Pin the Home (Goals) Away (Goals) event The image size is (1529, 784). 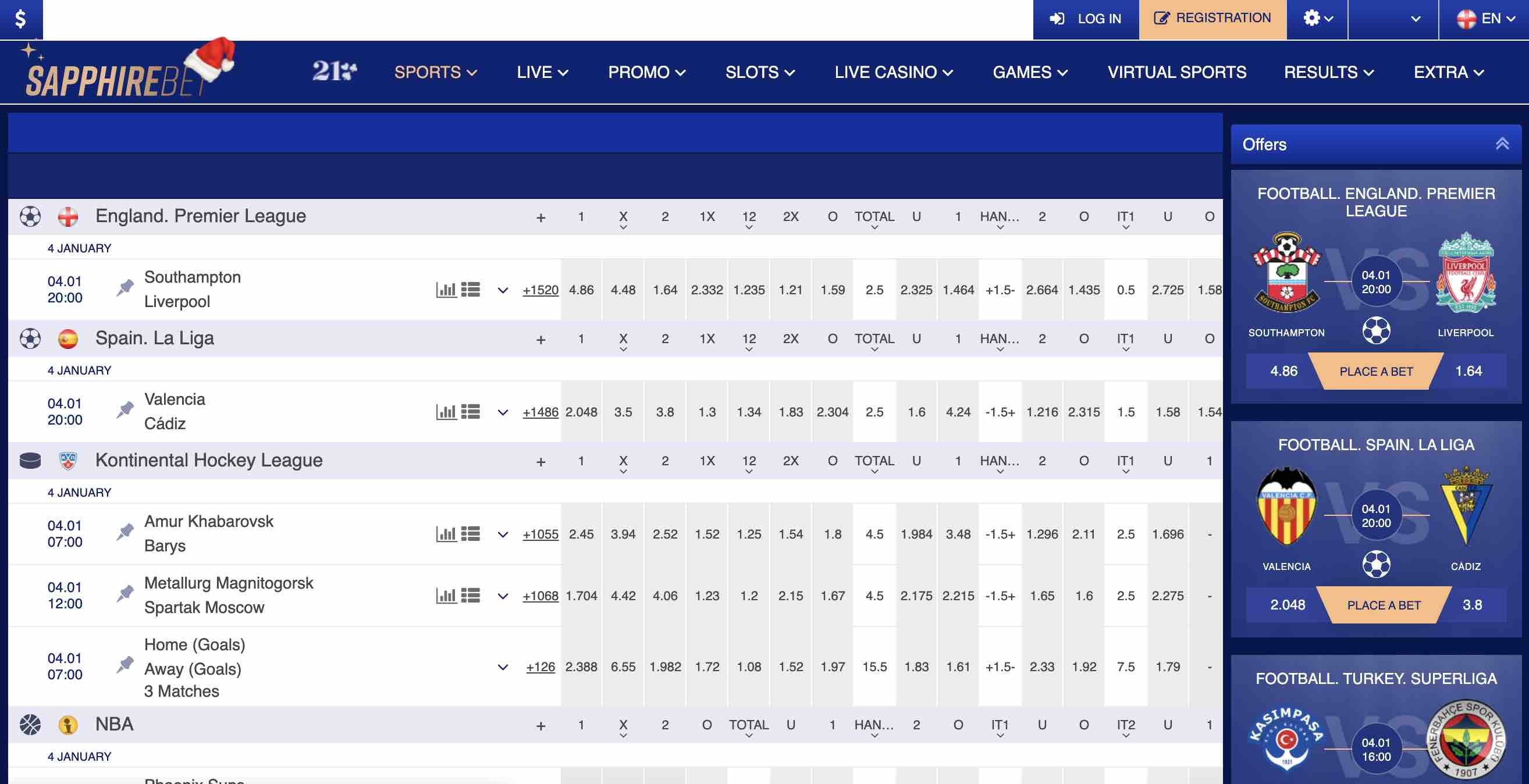(x=125, y=666)
